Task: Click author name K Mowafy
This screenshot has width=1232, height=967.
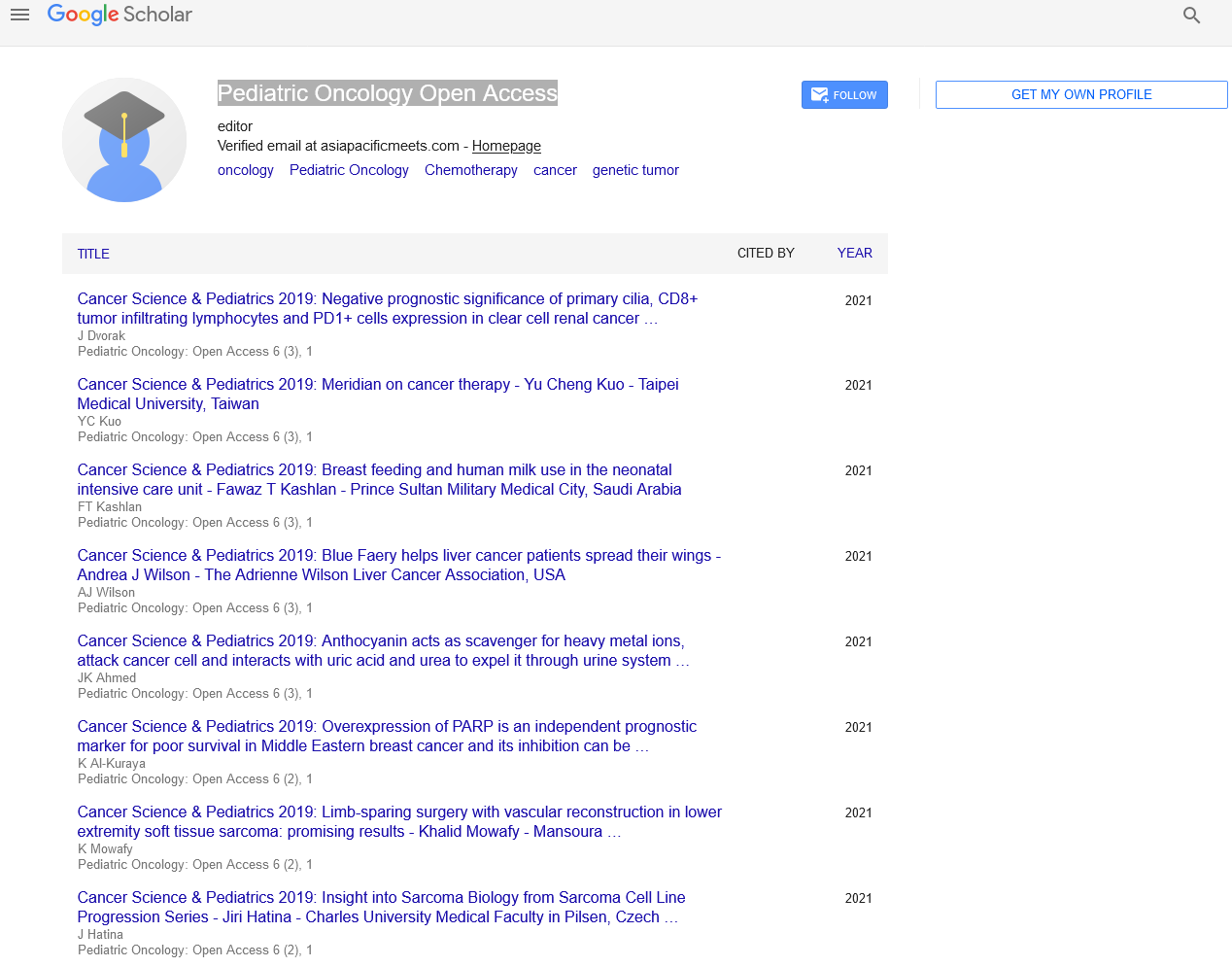Action: coord(105,849)
